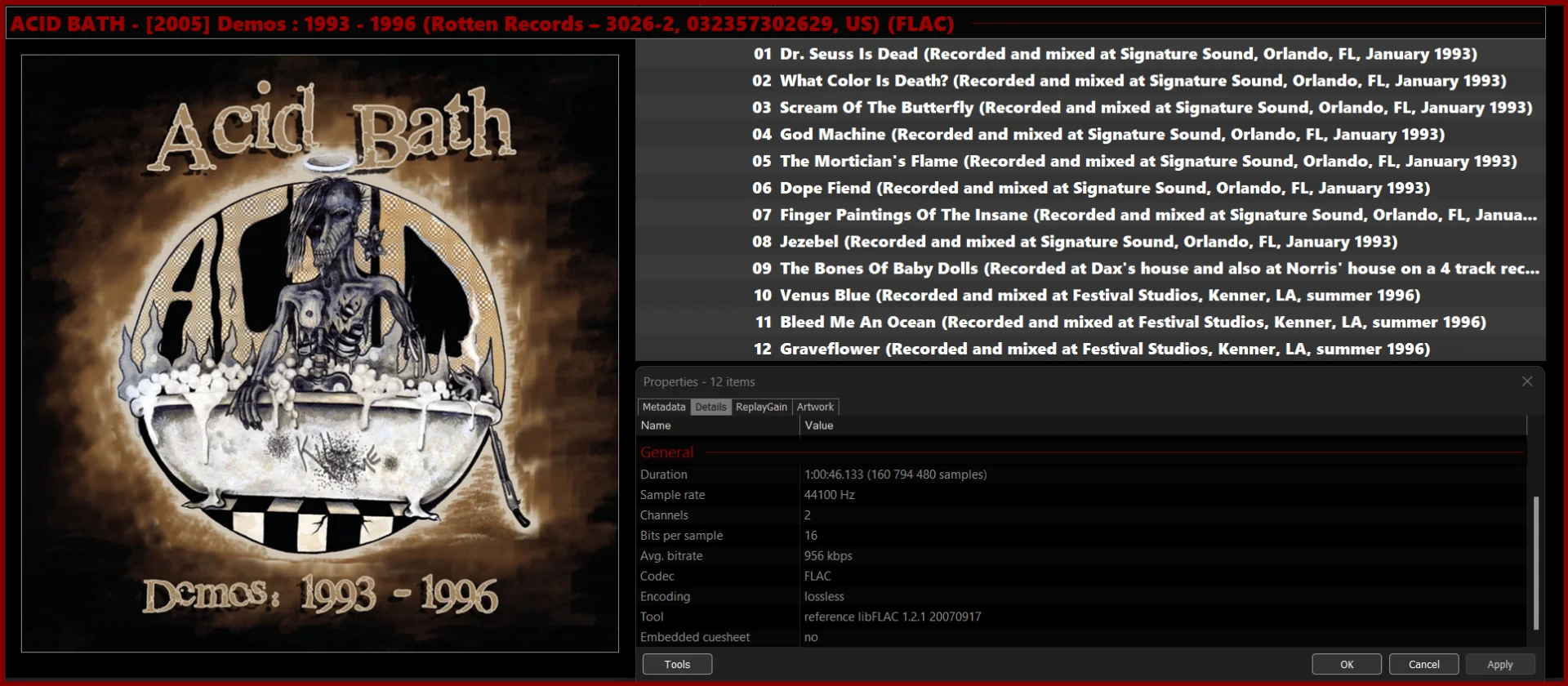Confirm with the OK button
Screen dimensions: 1568x686
[x=1347, y=664]
